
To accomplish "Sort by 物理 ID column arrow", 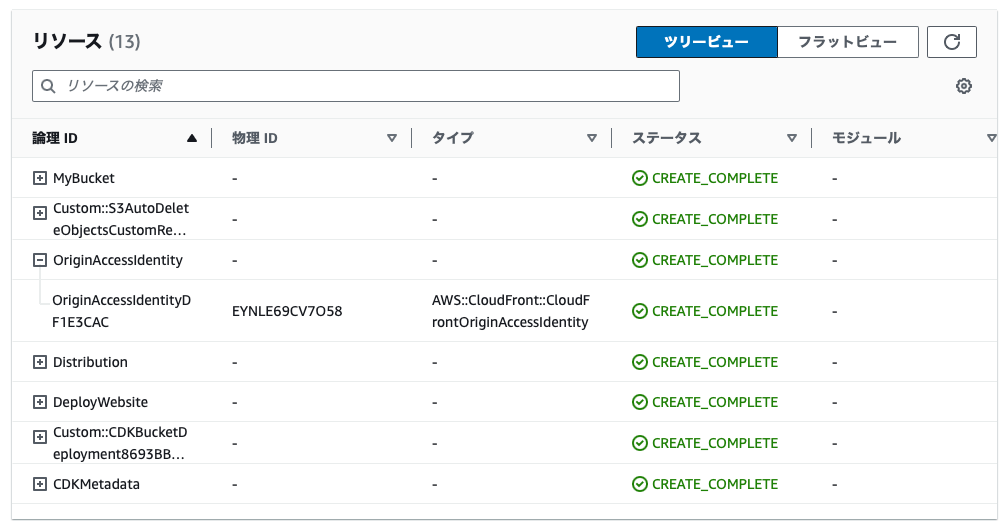I will click(x=392, y=138).
